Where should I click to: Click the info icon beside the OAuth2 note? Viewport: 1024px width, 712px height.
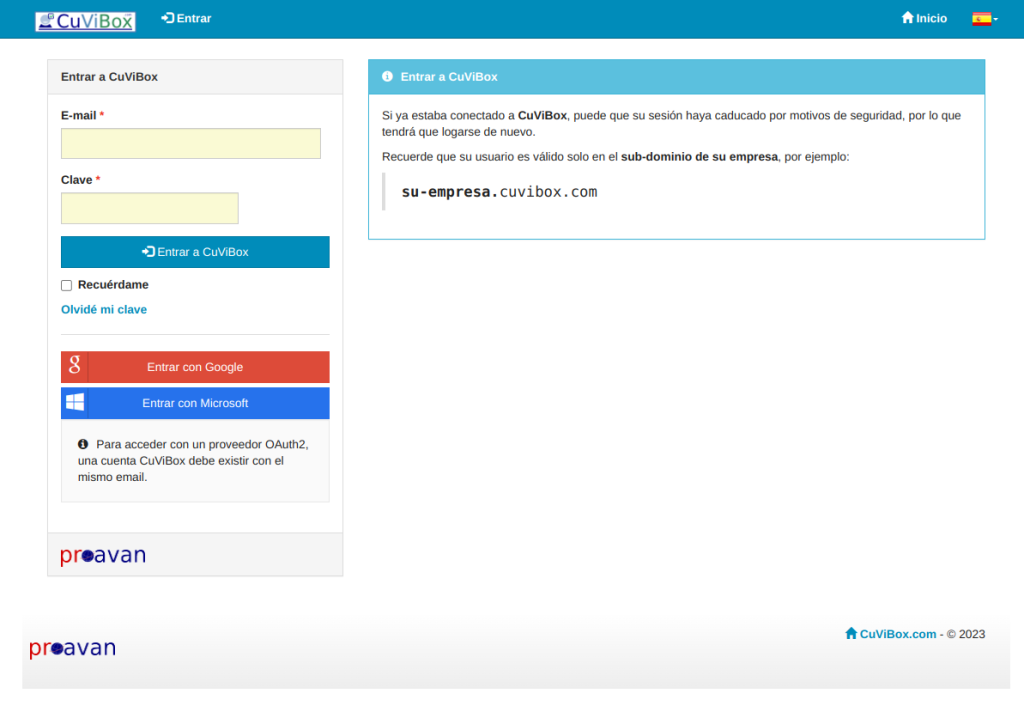[x=83, y=444]
